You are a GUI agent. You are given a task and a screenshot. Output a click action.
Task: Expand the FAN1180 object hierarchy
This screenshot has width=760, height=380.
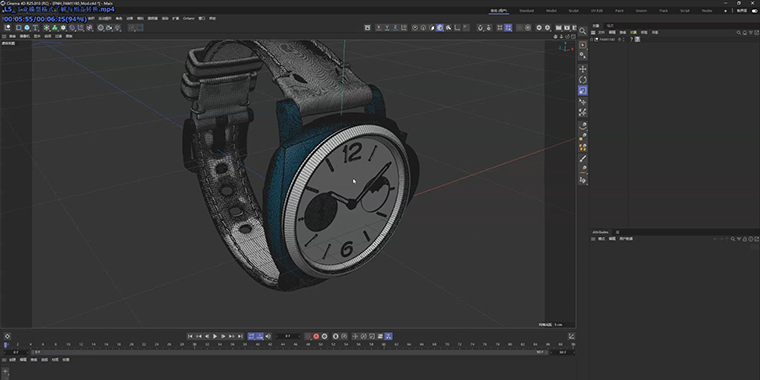tap(591, 39)
